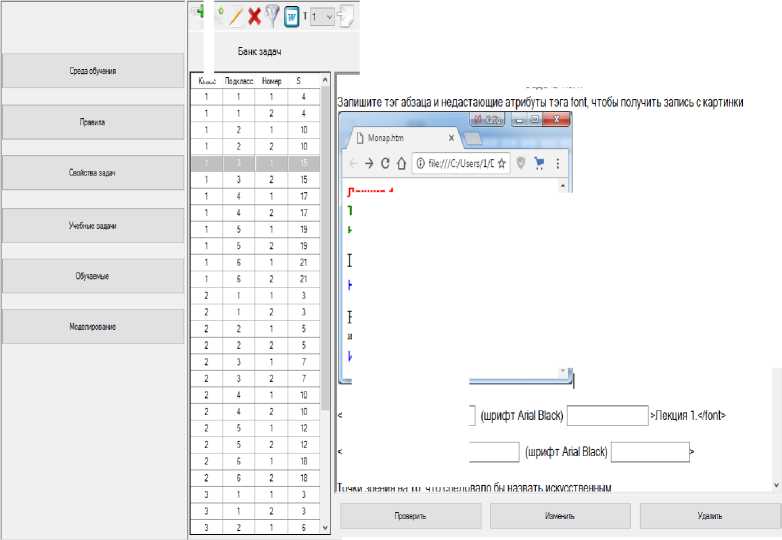Click the Банк задач label
782x540 pixels.
259,51
